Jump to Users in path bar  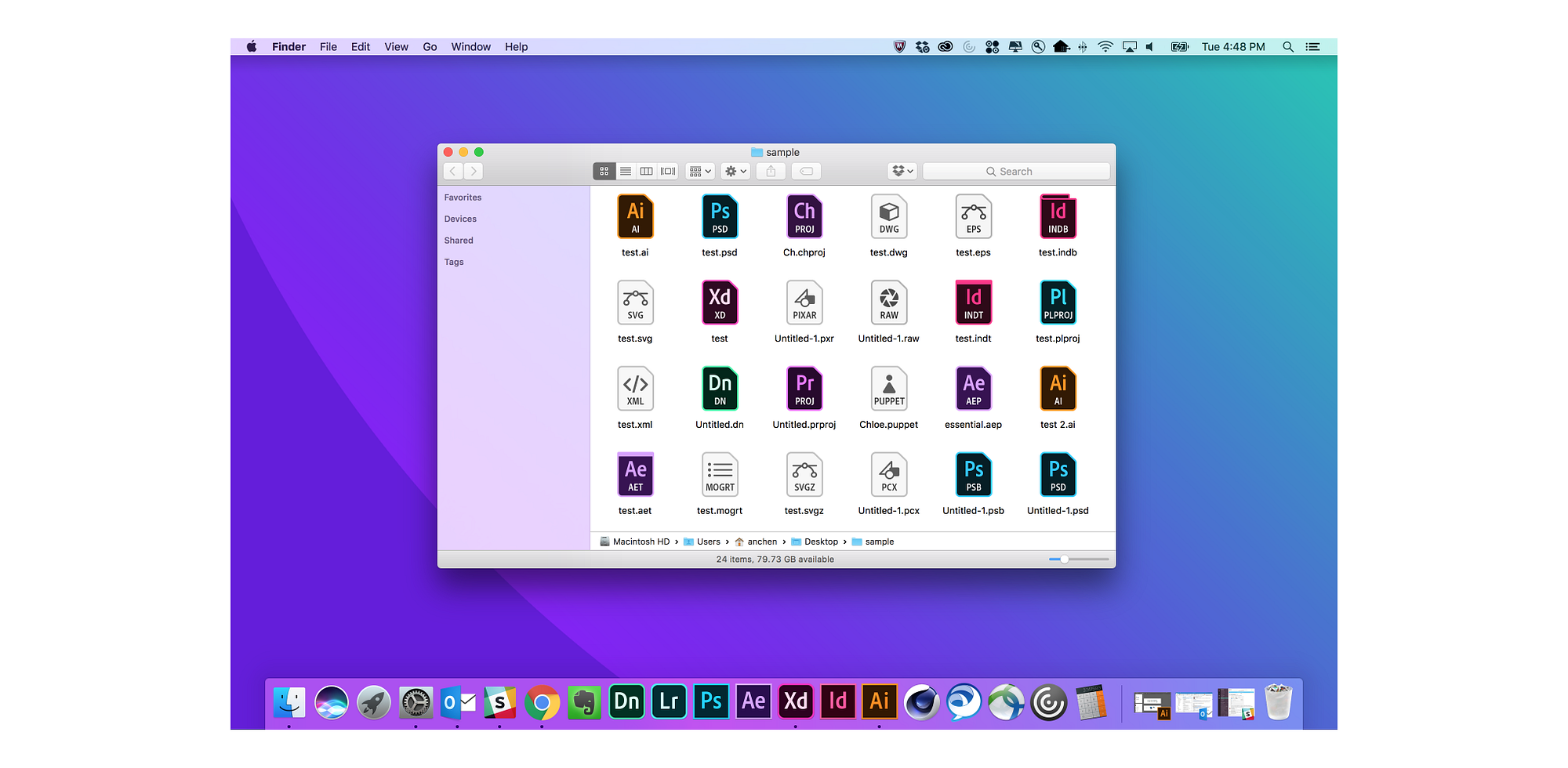[702, 542]
